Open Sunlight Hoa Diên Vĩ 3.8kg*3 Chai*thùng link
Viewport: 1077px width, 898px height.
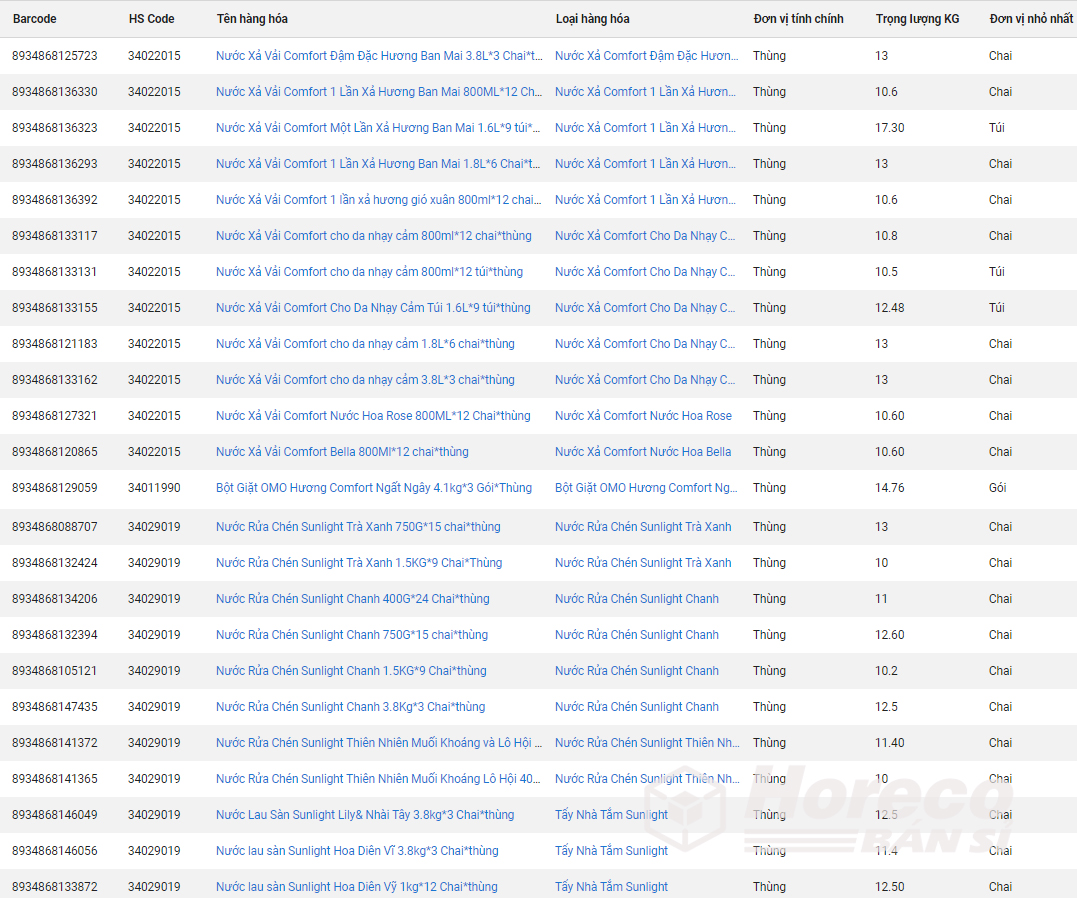357,851
